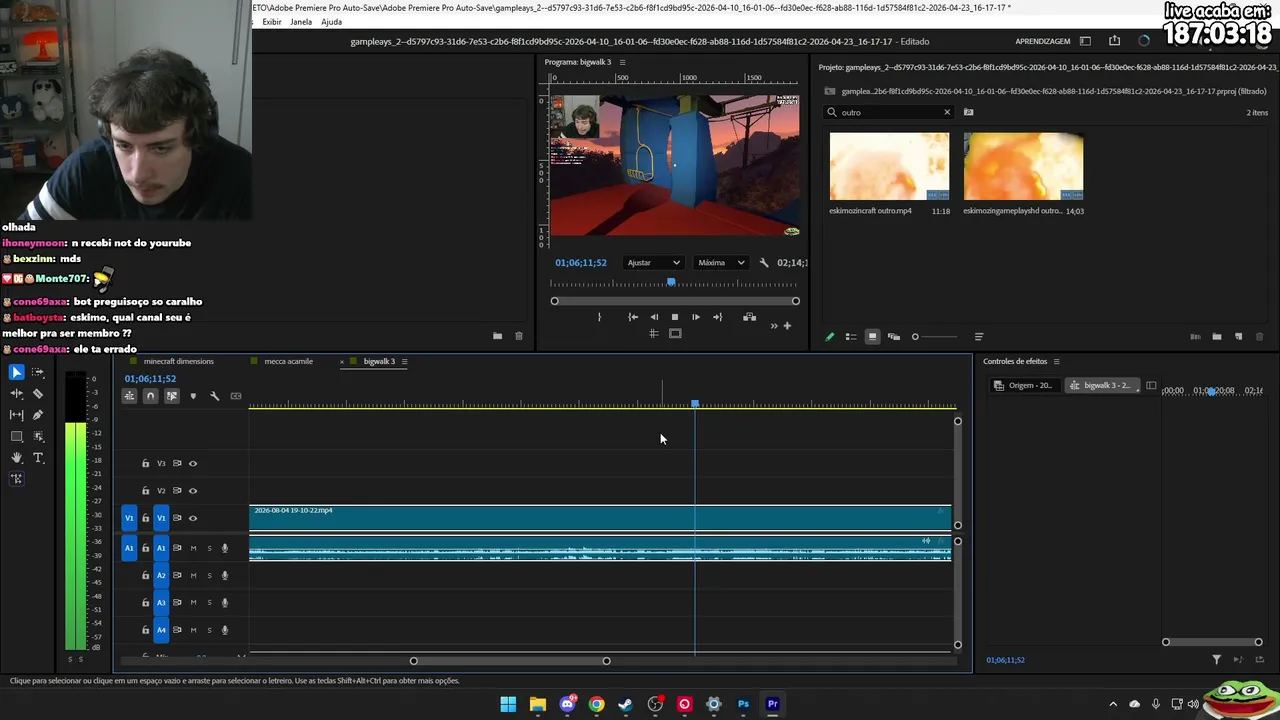The height and width of the screenshot is (720, 1280).
Task: Open the quick export share icon
Action: [x=1114, y=41]
